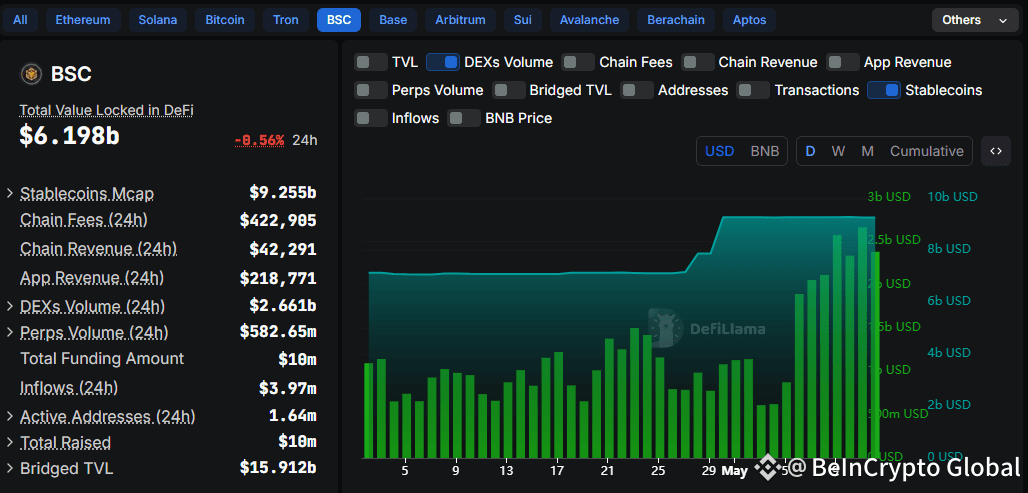The width and height of the screenshot is (1028, 493).
Task: Disable the Stablecoins toggle
Action: pos(884,90)
